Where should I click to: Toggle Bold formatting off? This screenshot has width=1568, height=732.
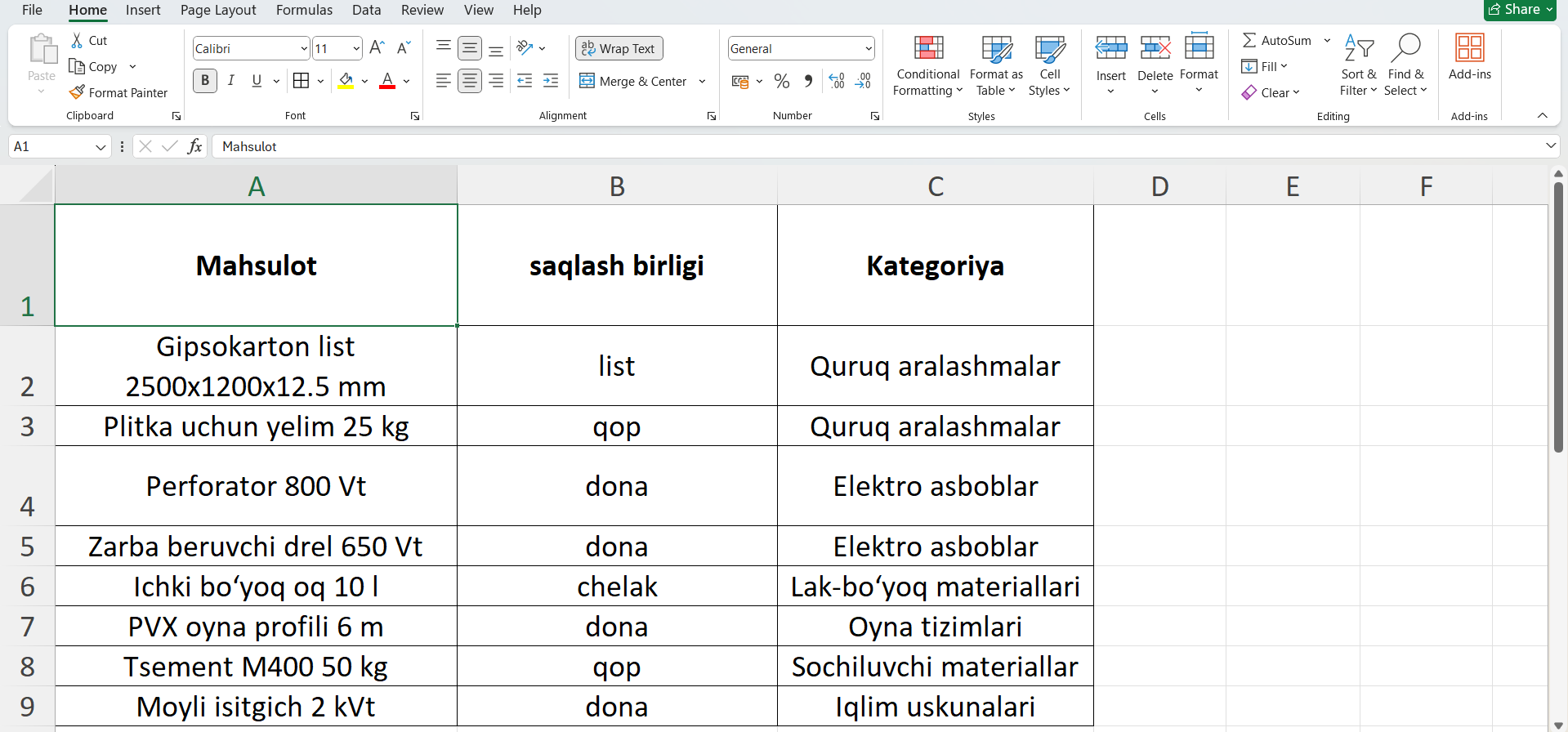coord(205,81)
